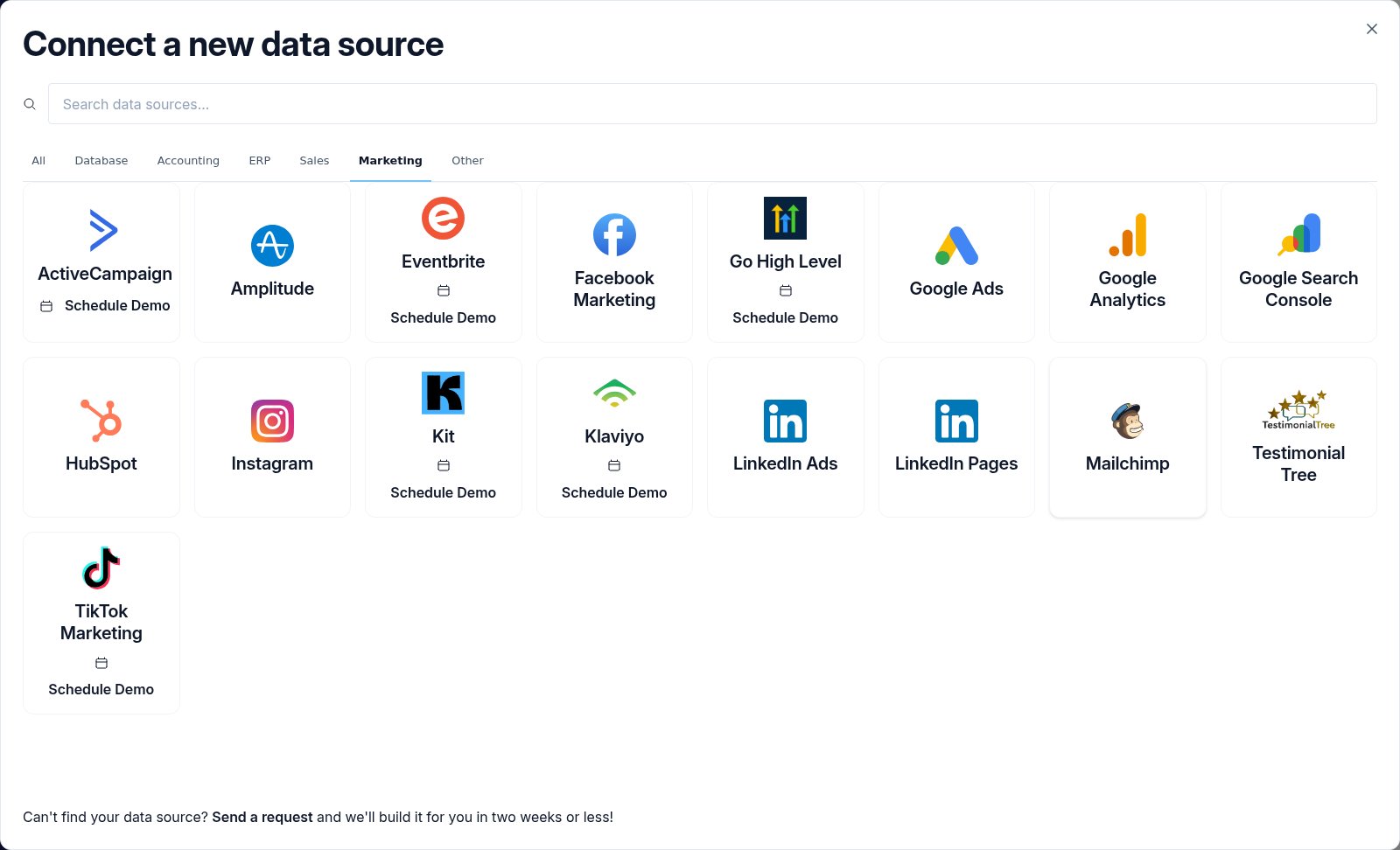Click Schedule Demo for Klaviyo
Viewport: 1400px width, 850px height.
point(614,492)
